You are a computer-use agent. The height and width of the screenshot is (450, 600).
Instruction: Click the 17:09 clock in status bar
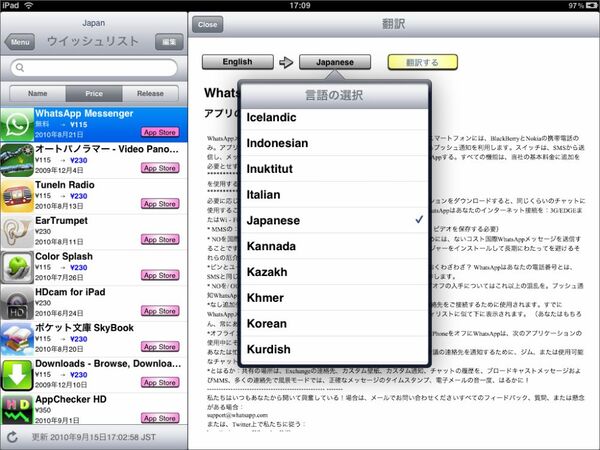(x=300, y=5)
